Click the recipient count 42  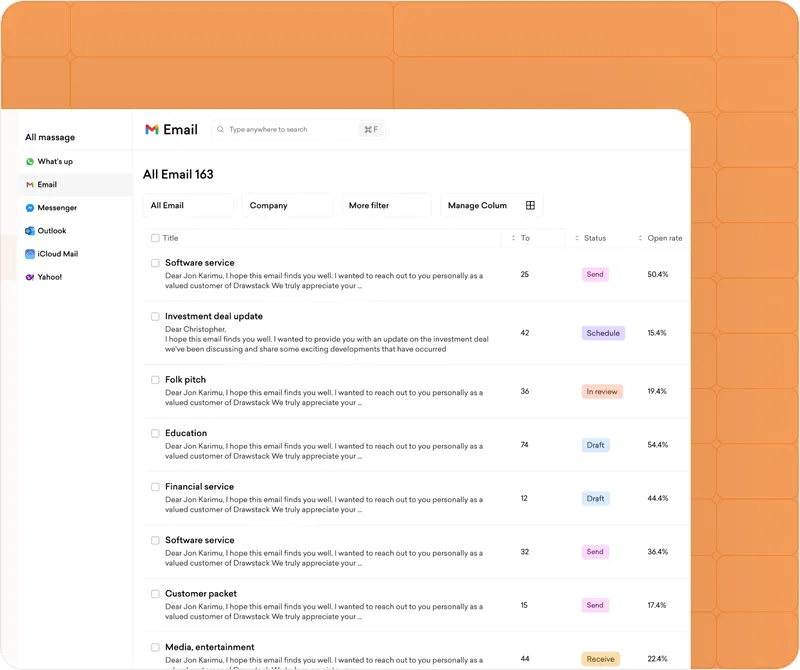(x=524, y=333)
